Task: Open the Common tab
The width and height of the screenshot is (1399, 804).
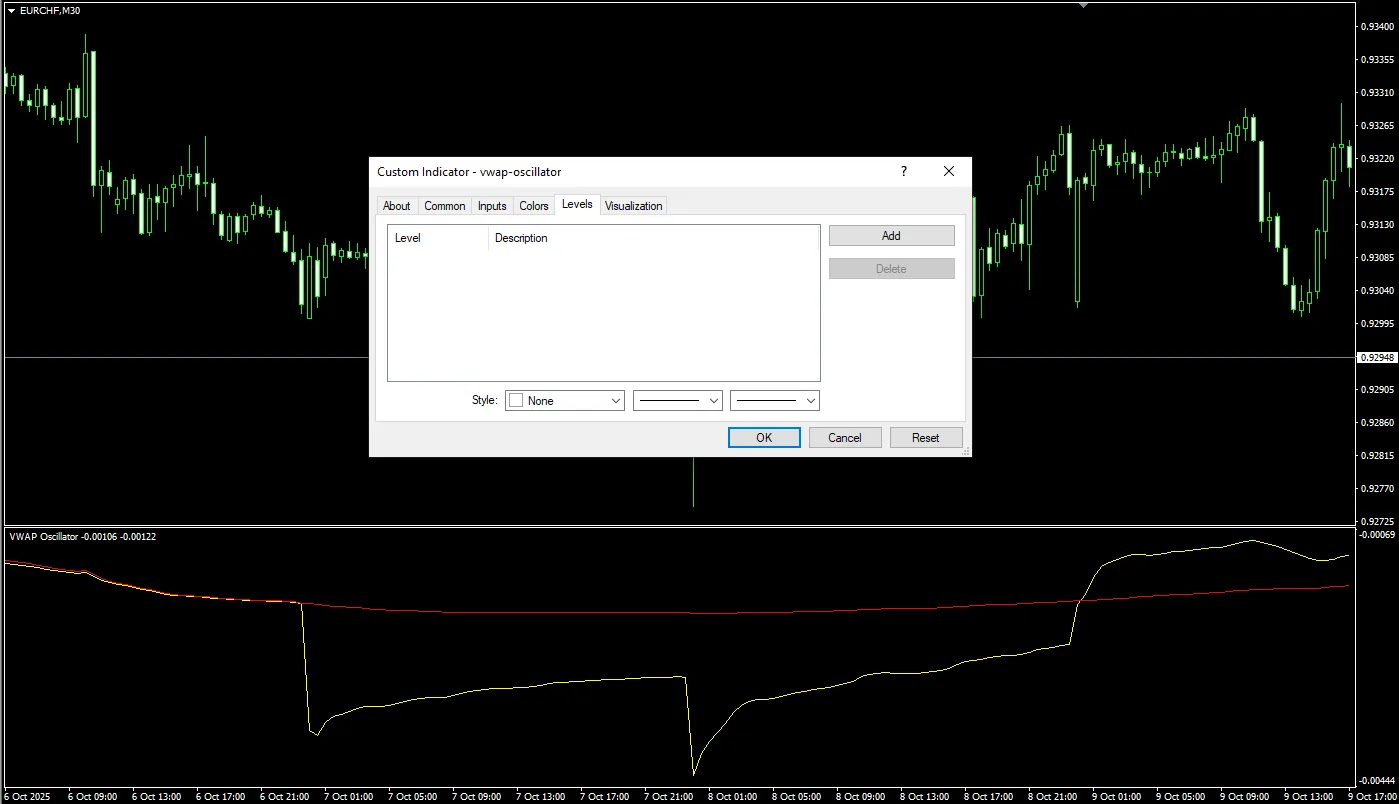Action: pyautogui.click(x=444, y=205)
